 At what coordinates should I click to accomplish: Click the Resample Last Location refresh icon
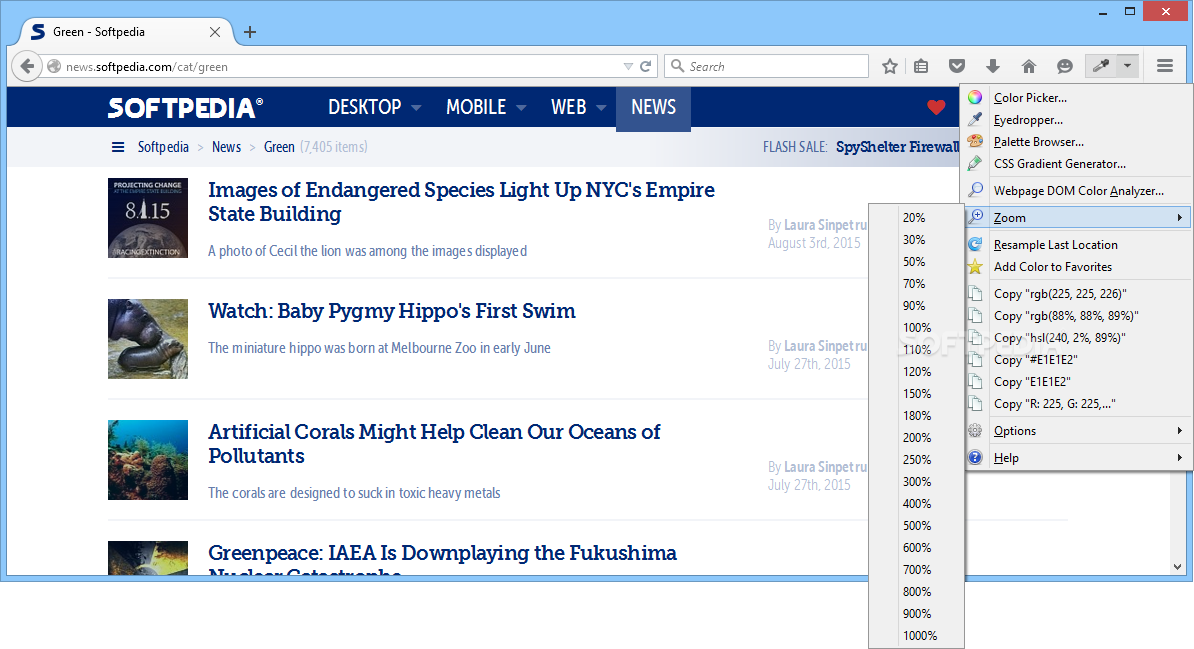(x=975, y=245)
